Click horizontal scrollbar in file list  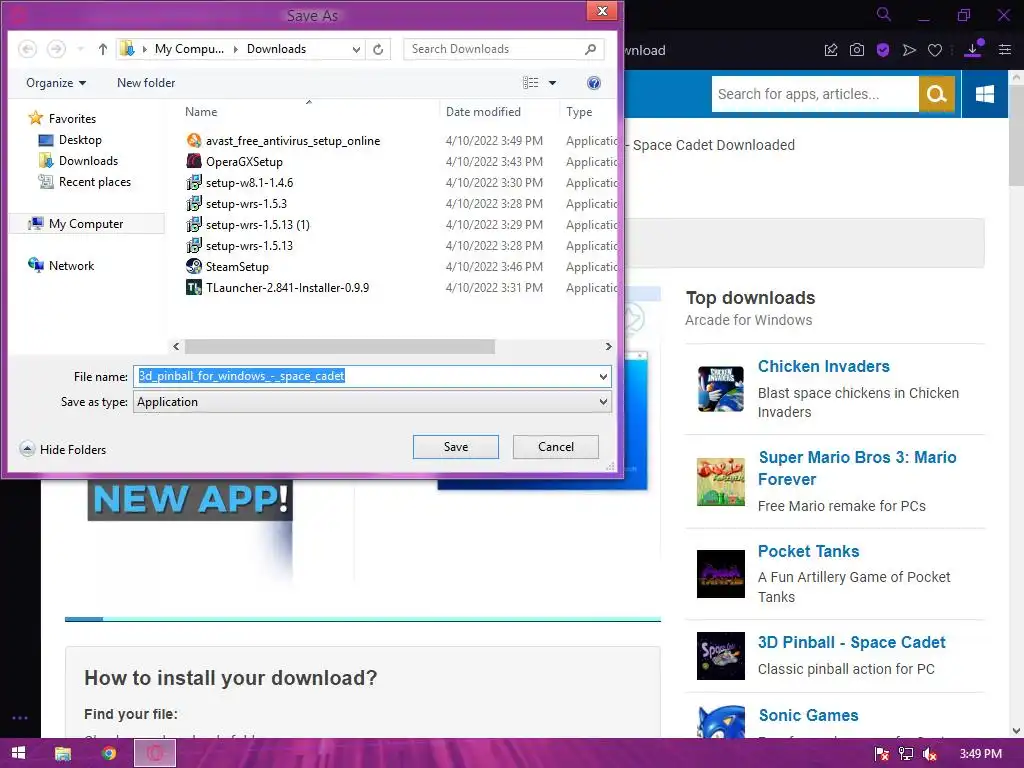(x=340, y=346)
